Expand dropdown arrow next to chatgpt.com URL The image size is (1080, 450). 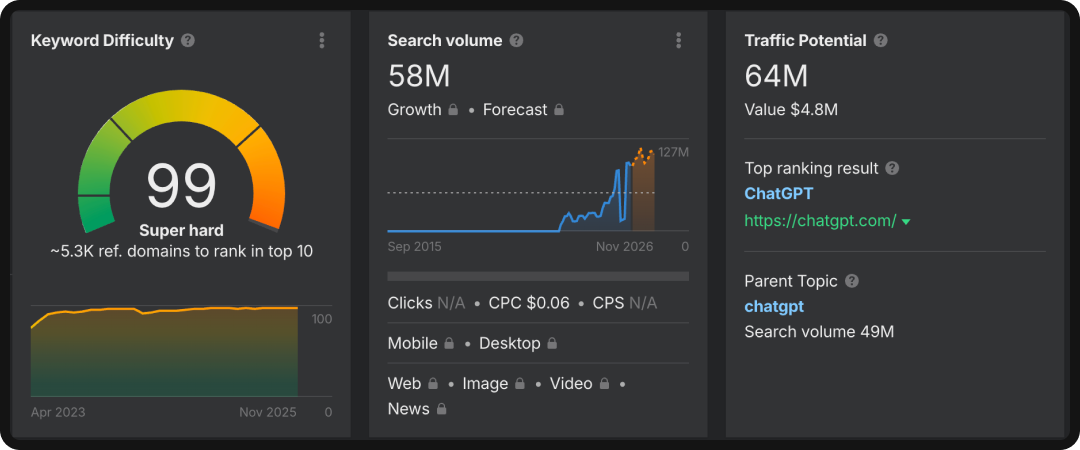906,222
